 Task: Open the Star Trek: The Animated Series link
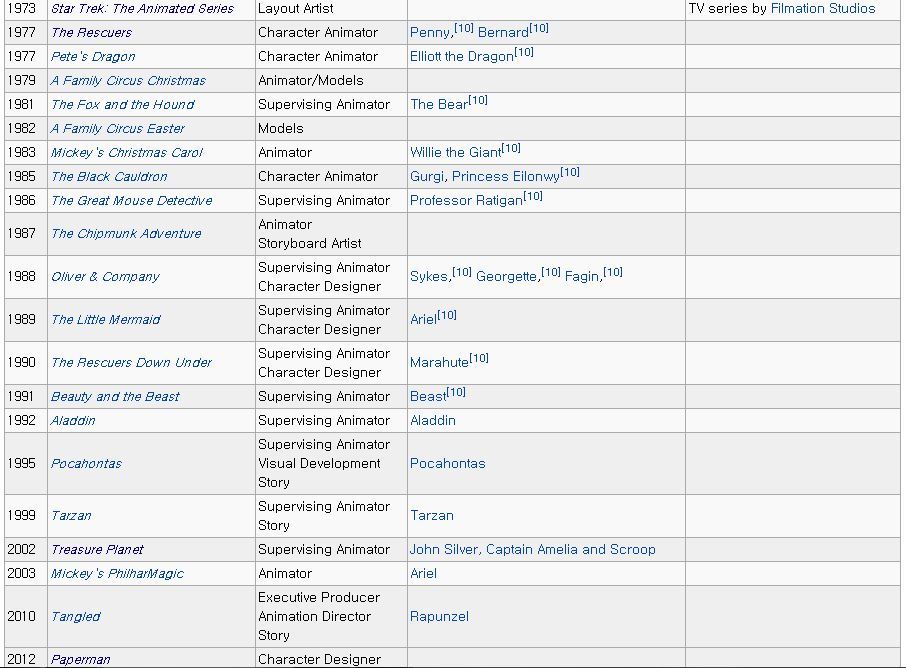[142, 9]
